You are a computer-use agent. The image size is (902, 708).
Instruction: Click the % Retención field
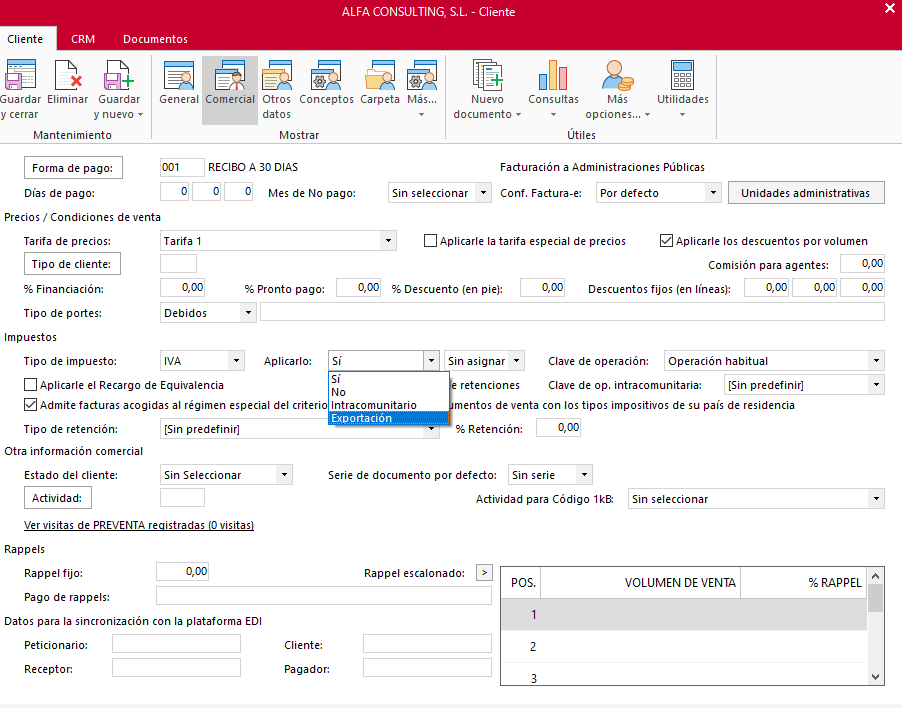click(558, 427)
